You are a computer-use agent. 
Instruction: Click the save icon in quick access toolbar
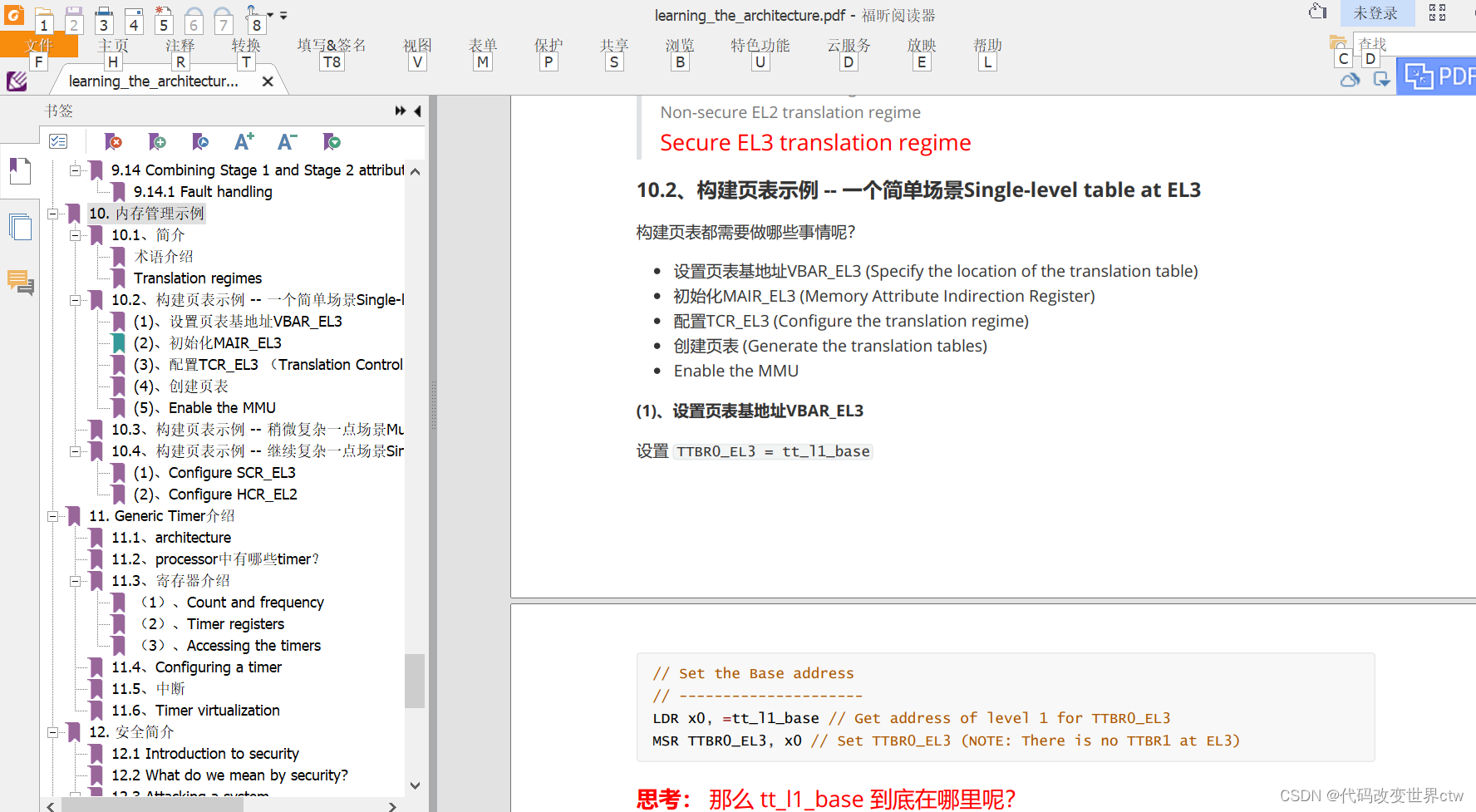[74, 18]
